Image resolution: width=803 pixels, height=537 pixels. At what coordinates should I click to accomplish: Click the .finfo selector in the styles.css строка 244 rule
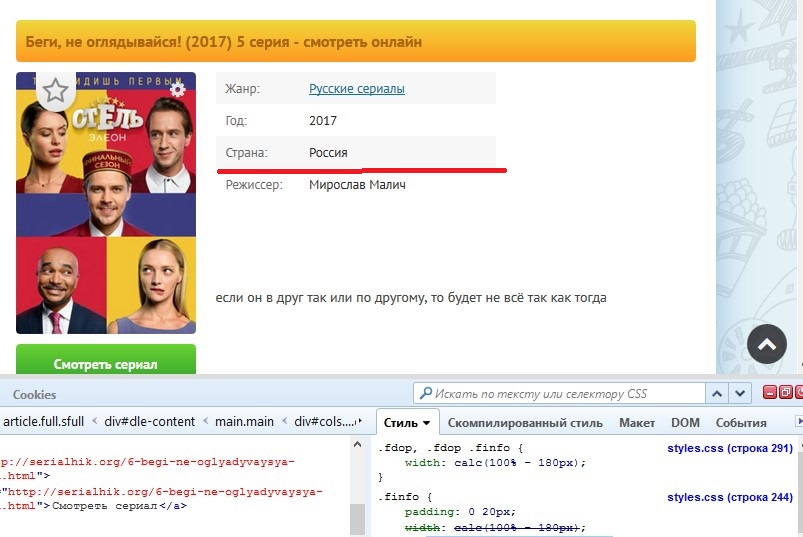[x=399, y=497]
